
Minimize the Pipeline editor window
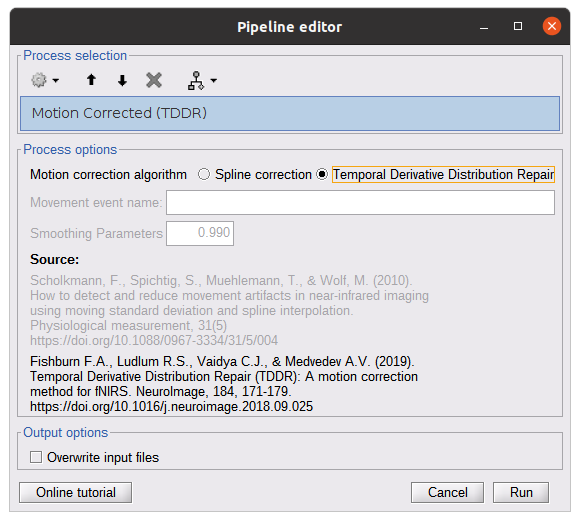tap(484, 27)
